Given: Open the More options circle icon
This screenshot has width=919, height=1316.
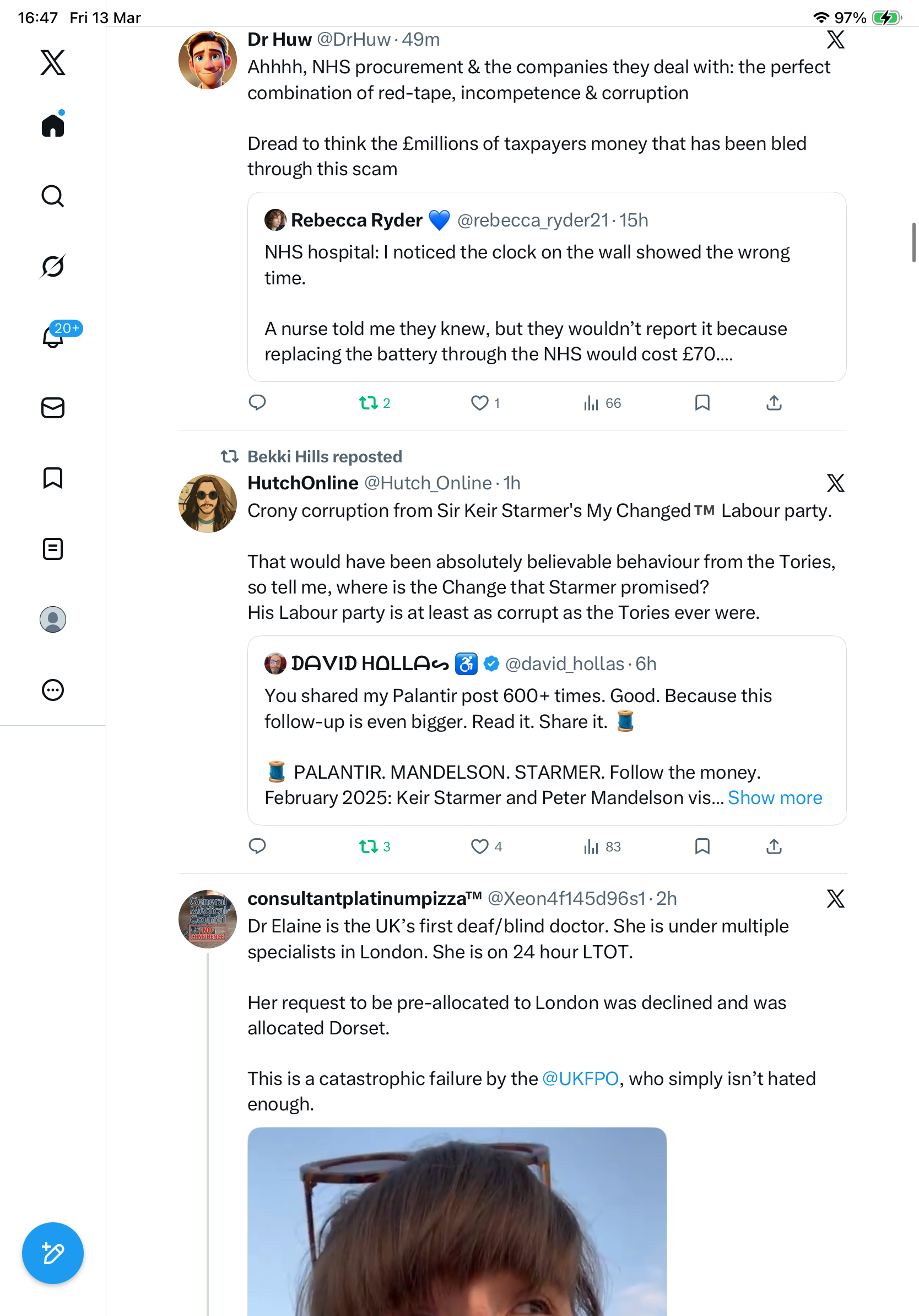Looking at the screenshot, I should coord(53,690).
